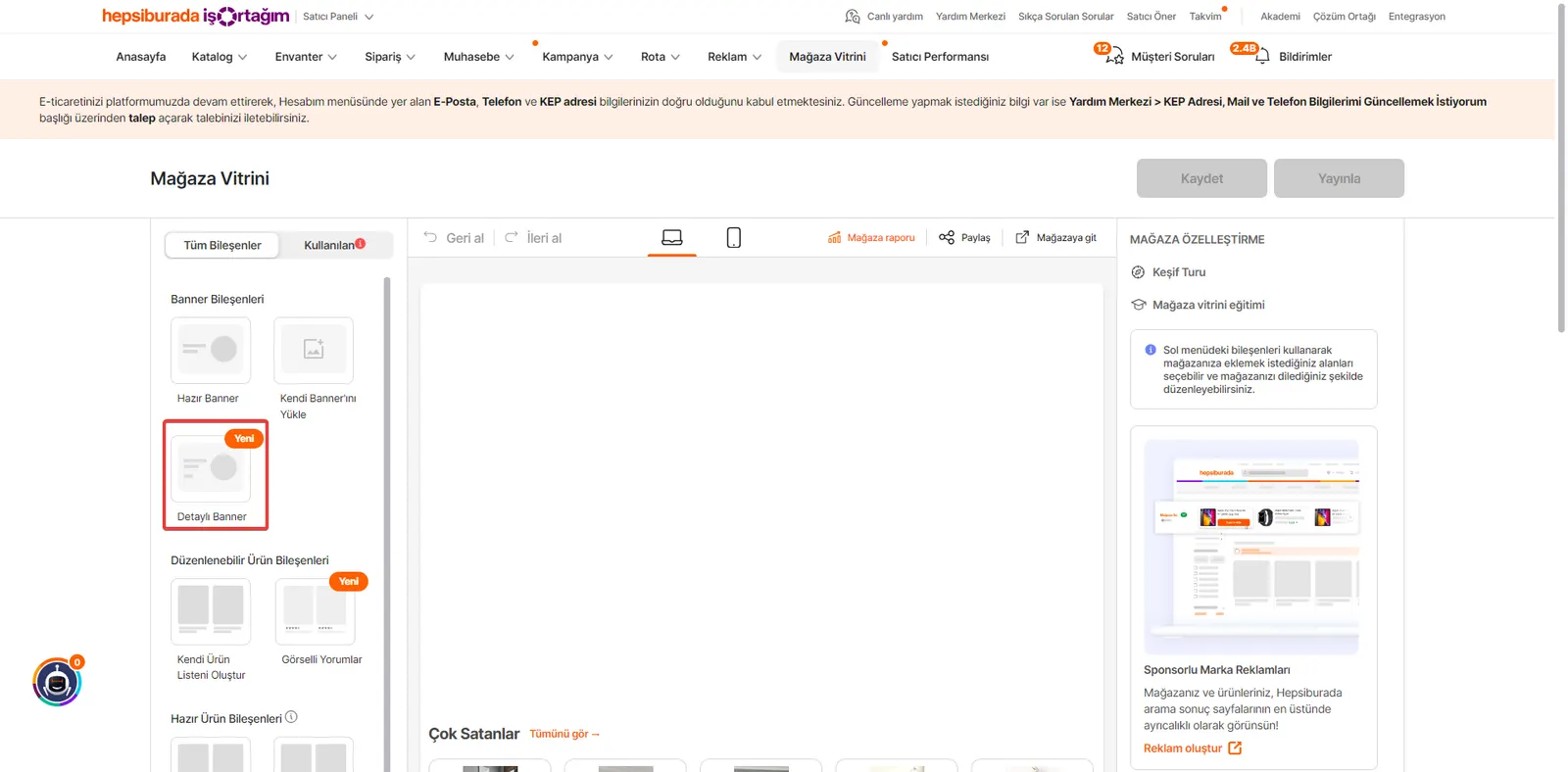Select the Hazır Banner component
The width and height of the screenshot is (1568, 772).
(211, 350)
